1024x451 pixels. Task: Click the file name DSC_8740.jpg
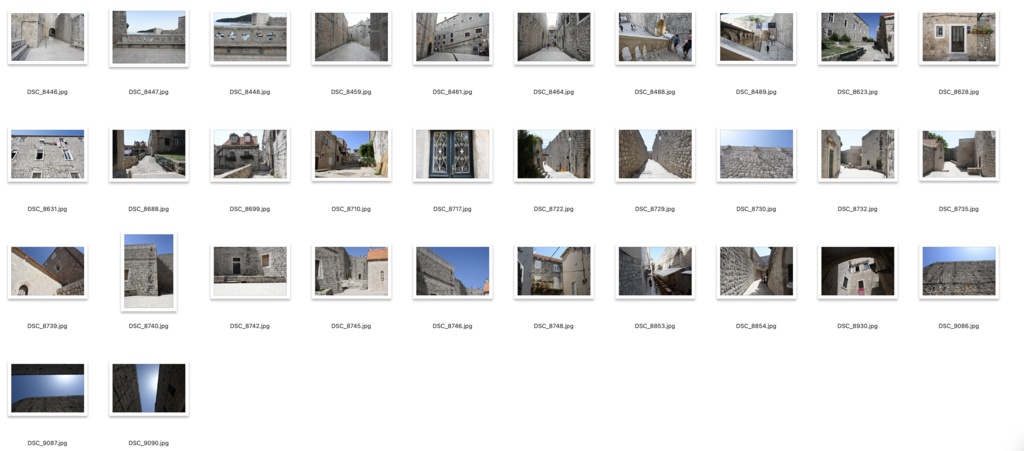coord(148,326)
